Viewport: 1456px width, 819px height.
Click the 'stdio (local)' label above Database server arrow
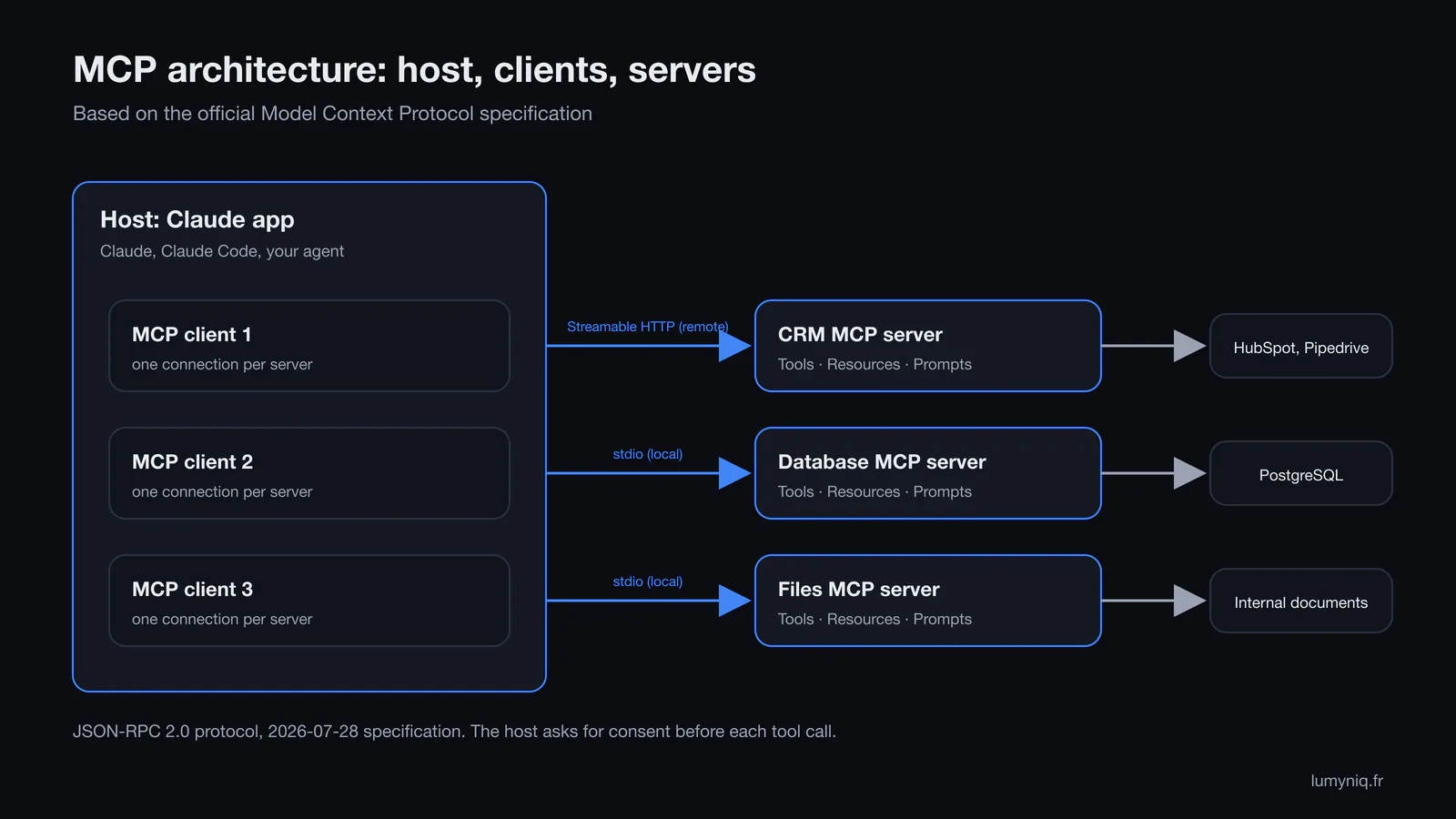(x=648, y=454)
